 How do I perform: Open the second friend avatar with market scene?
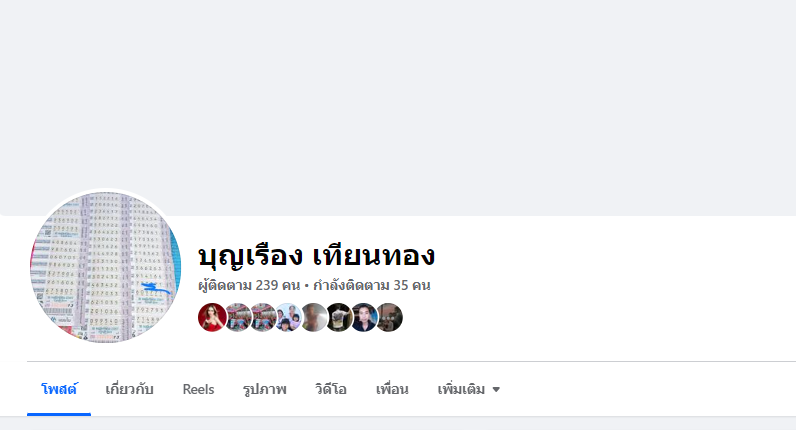pos(238,317)
